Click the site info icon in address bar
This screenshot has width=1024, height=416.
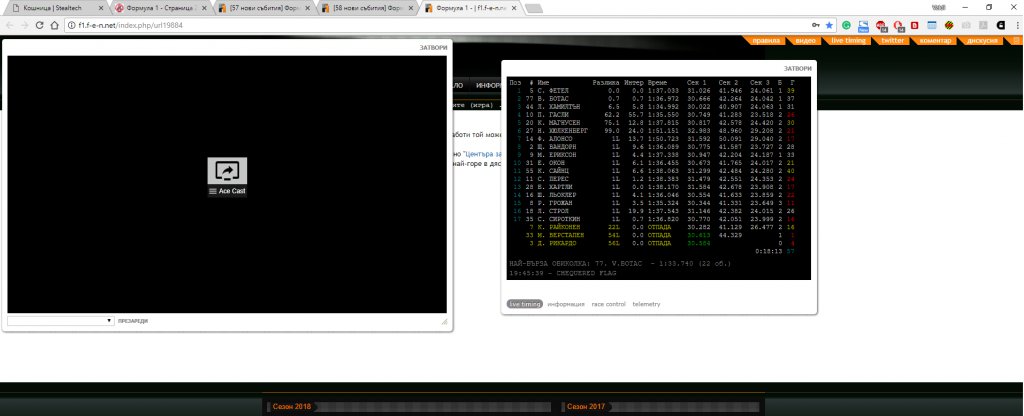pos(71,25)
